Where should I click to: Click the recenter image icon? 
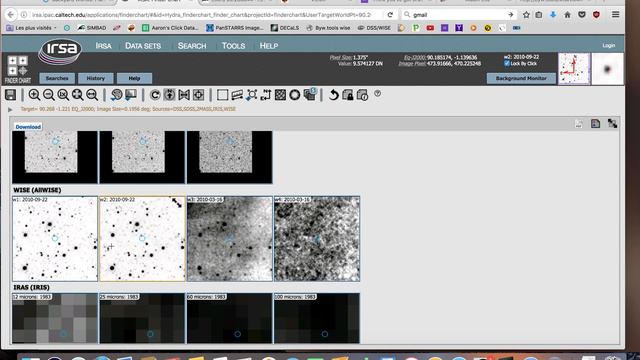198,95
